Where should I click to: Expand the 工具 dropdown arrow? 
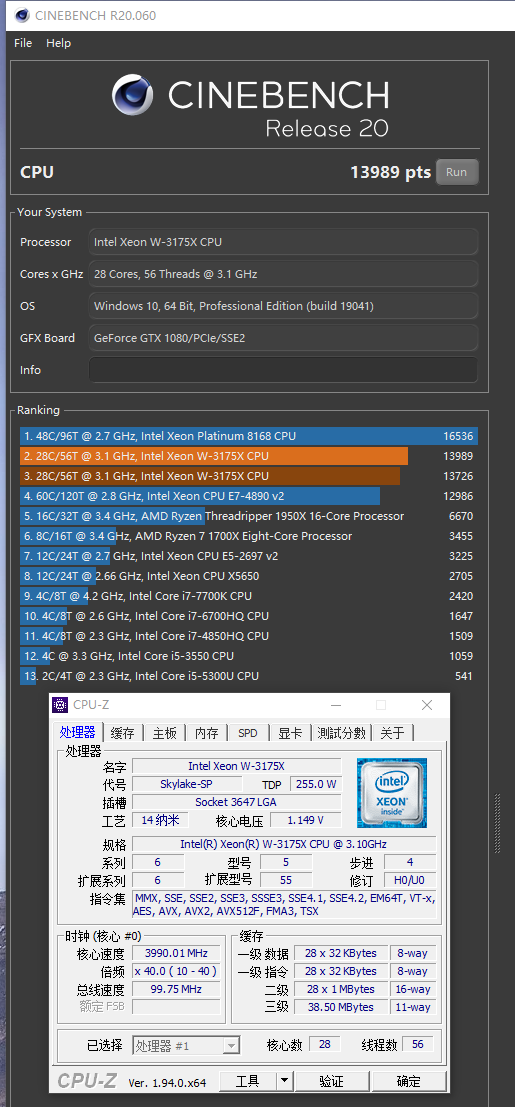click(x=284, y=1081)
